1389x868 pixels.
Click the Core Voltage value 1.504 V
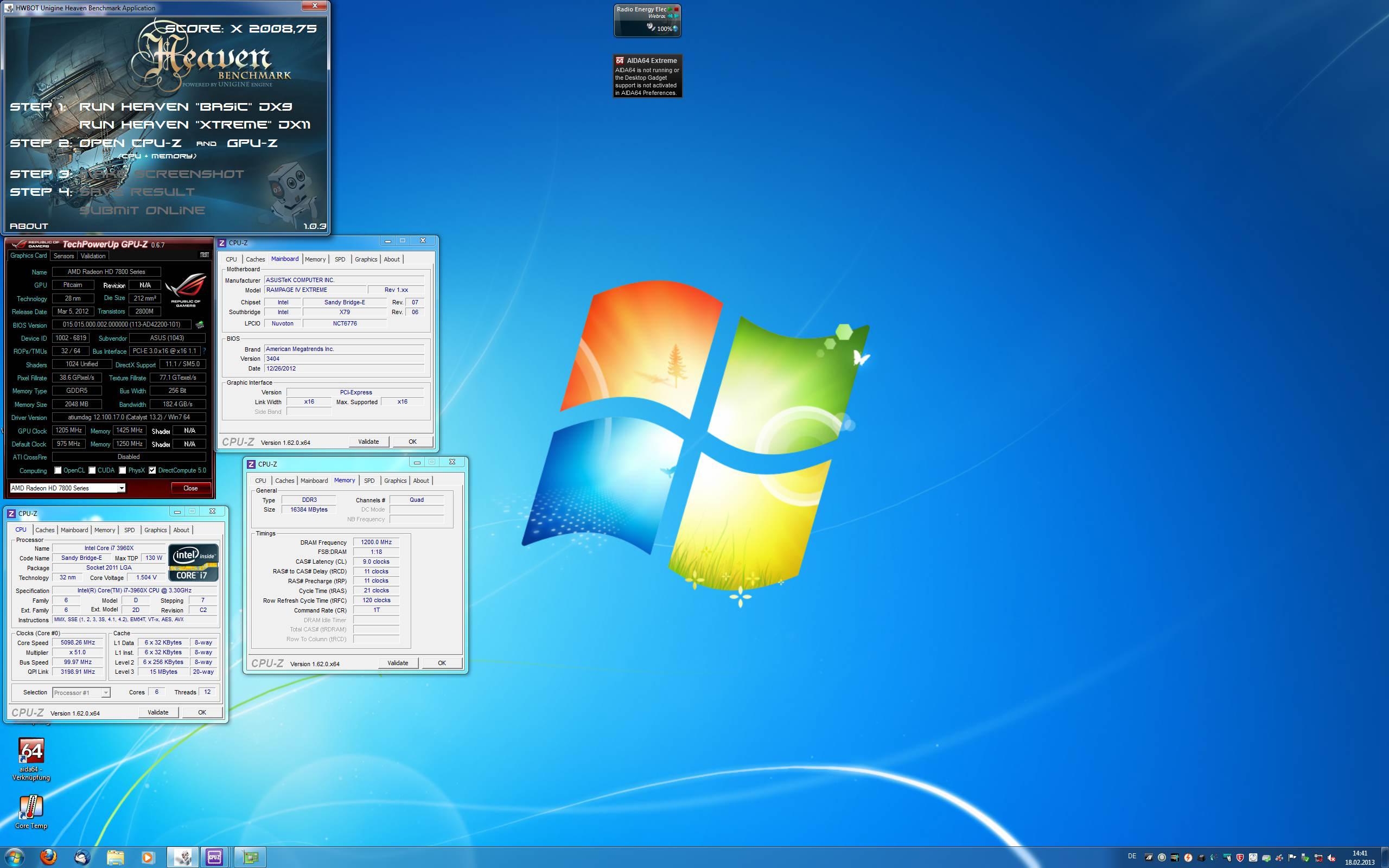click(x=146, y=578)
